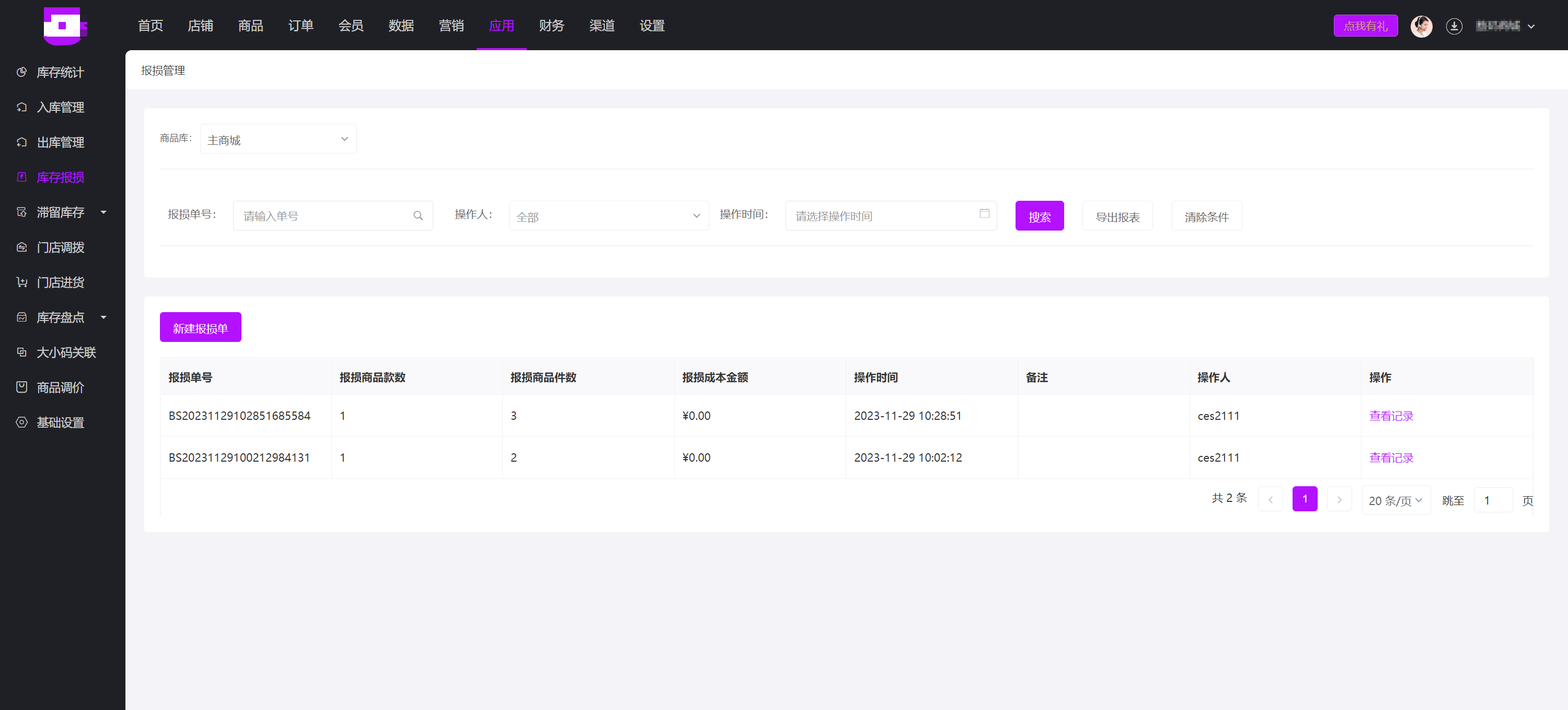Screen dimensions: 1568x710
Task: Click the purple store logo
Action: click(x=64, y=26)
